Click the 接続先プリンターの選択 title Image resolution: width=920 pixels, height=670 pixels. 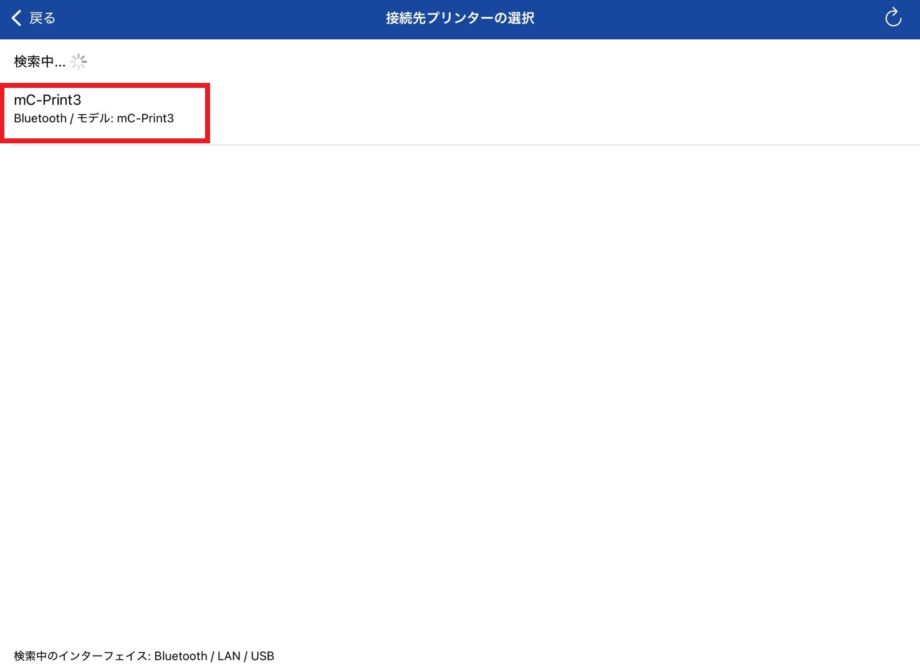[x=460, y=18]
